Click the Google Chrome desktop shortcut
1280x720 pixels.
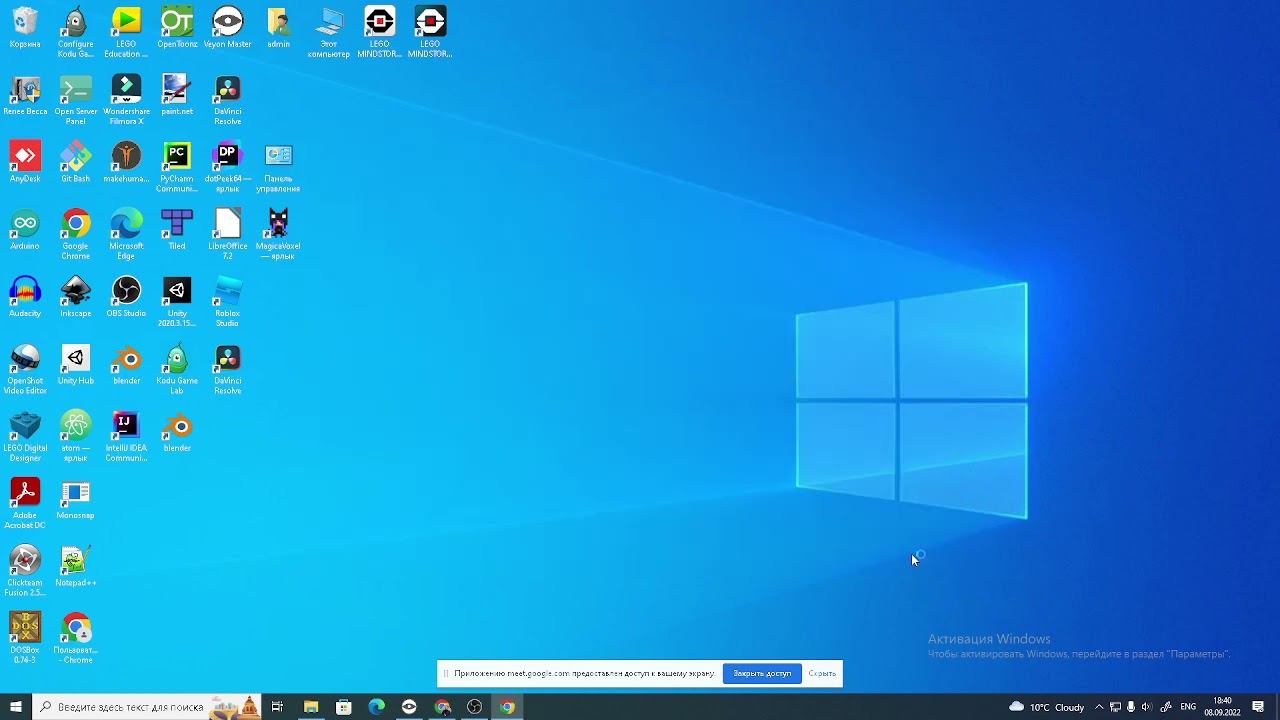[x=76, y=233]
